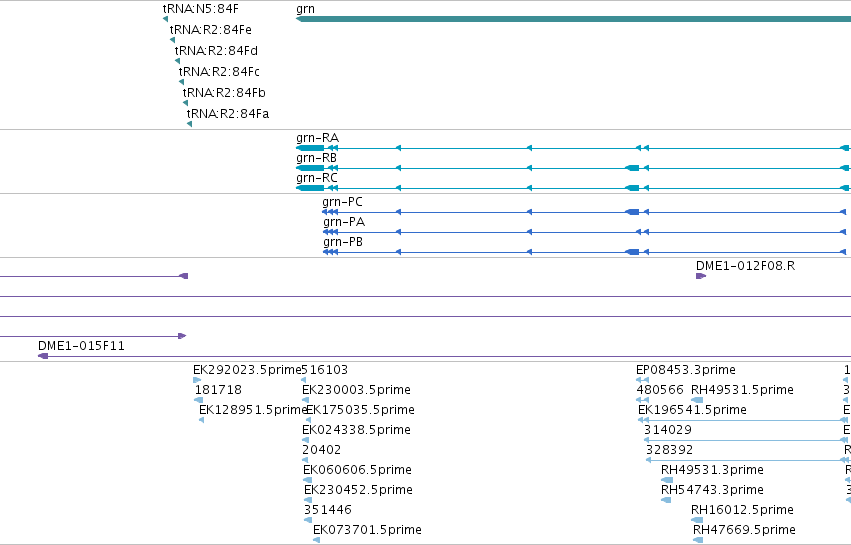
Task: Click the tRNA:N5:84F gene label
Action: pos(201,9)
